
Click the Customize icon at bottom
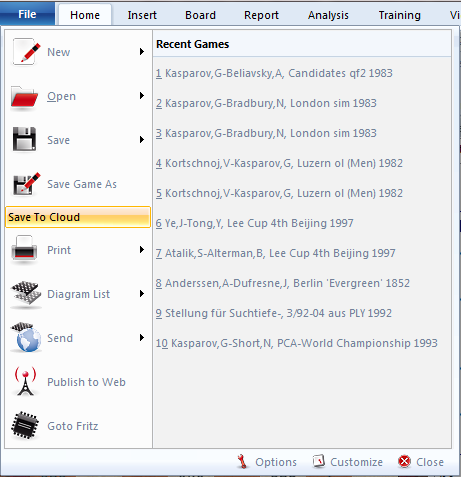319,461
